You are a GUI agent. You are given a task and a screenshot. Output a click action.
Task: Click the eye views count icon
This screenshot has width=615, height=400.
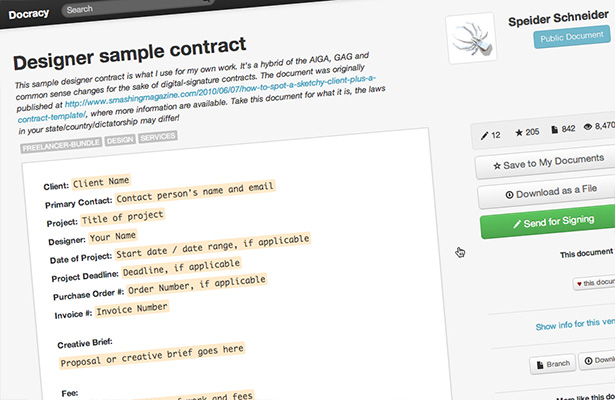tap(588, 127)
